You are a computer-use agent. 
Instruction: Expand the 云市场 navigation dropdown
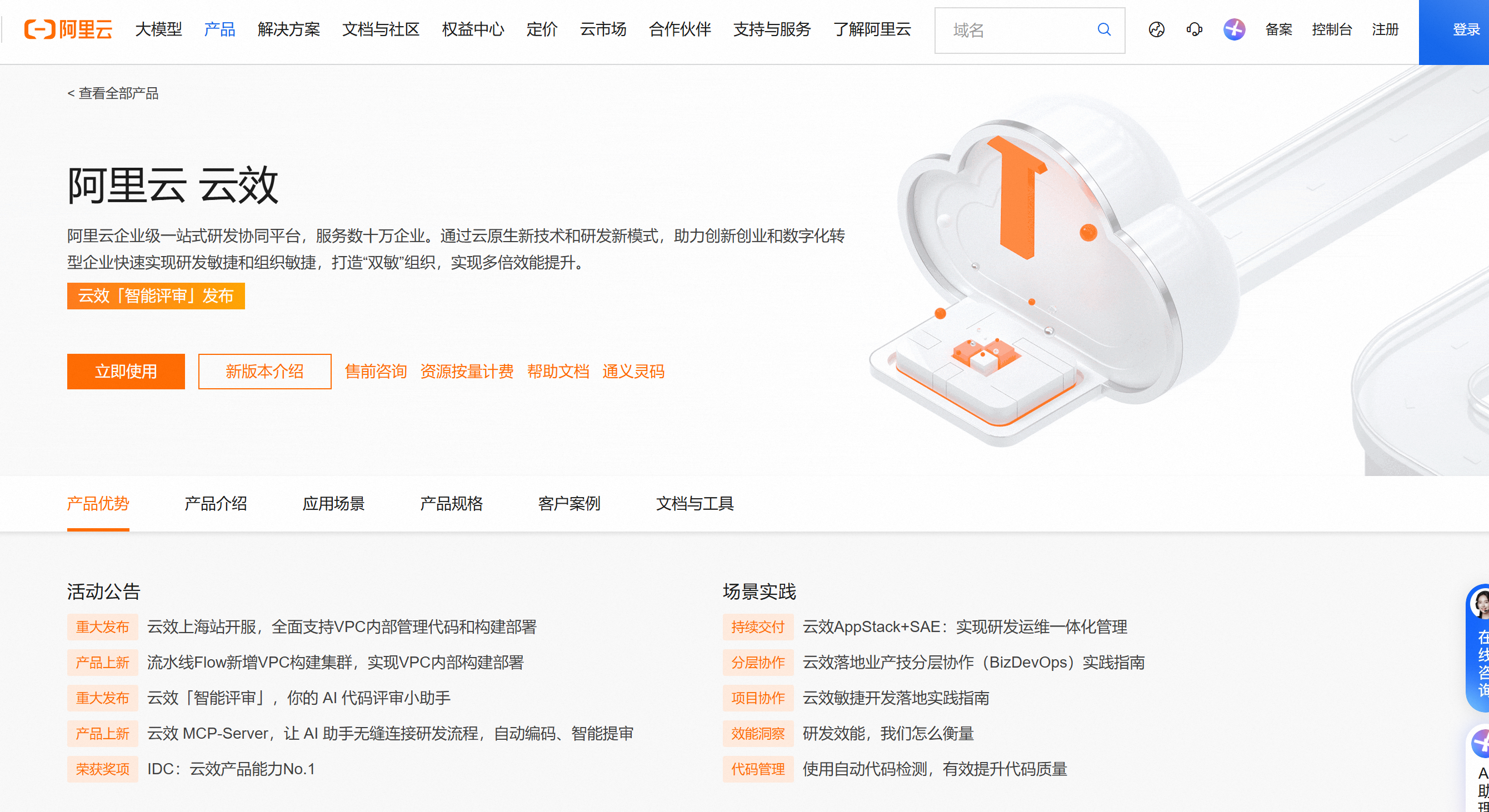pyautogui.click(x=603, y=30)
